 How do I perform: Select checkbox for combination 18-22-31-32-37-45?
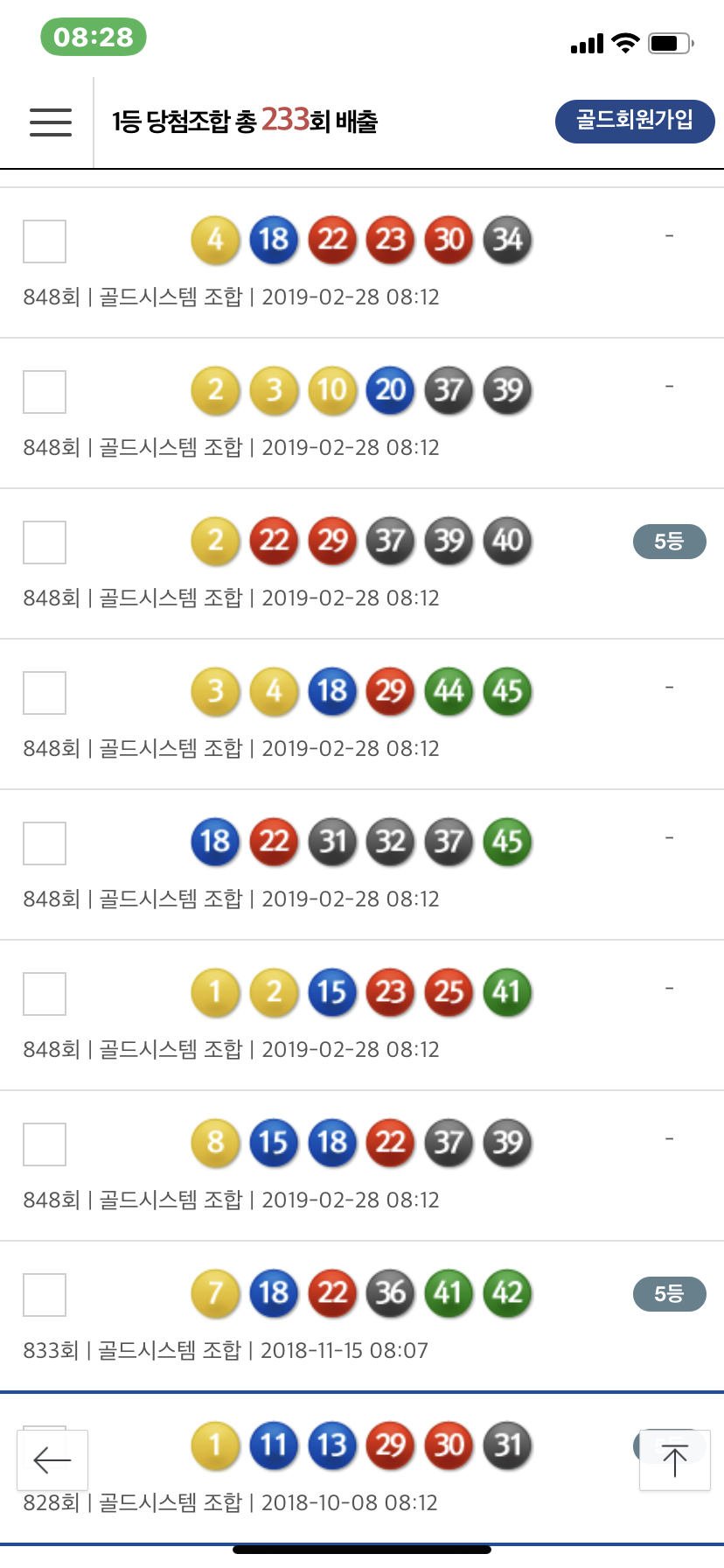coord(45,843)
